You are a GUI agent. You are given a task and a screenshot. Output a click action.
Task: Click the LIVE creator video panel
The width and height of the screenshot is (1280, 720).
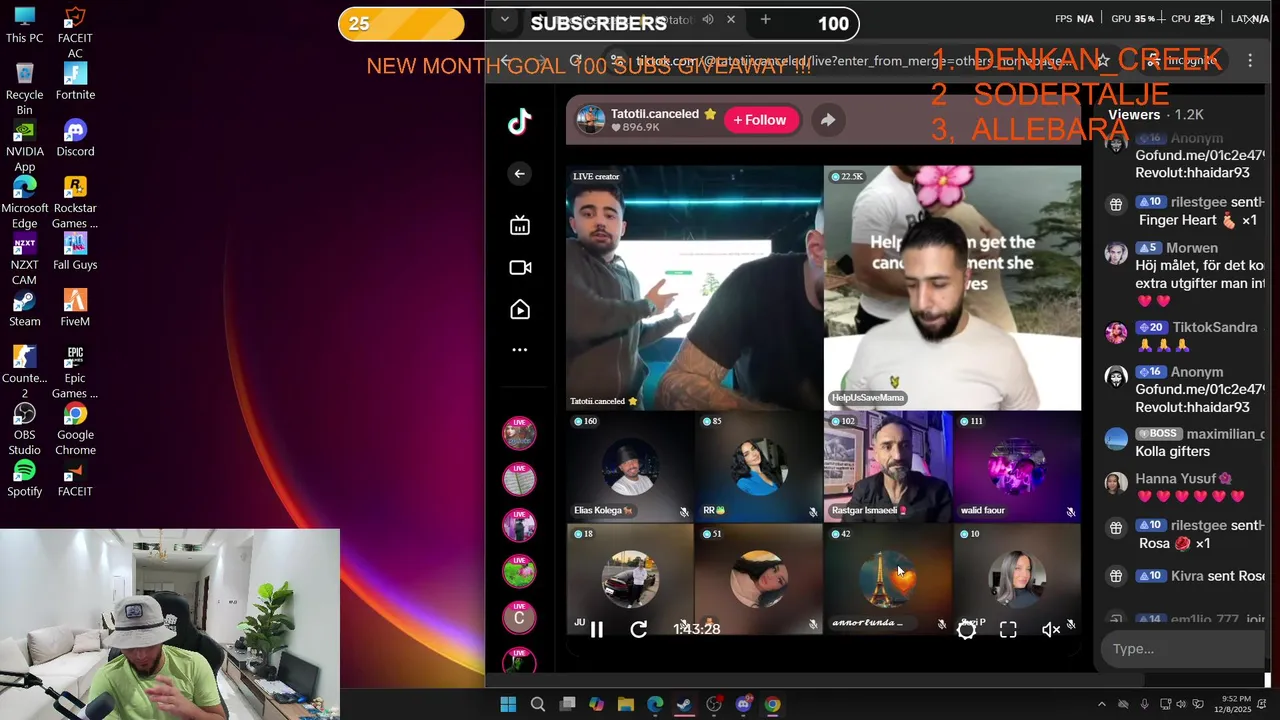(694, 288)
